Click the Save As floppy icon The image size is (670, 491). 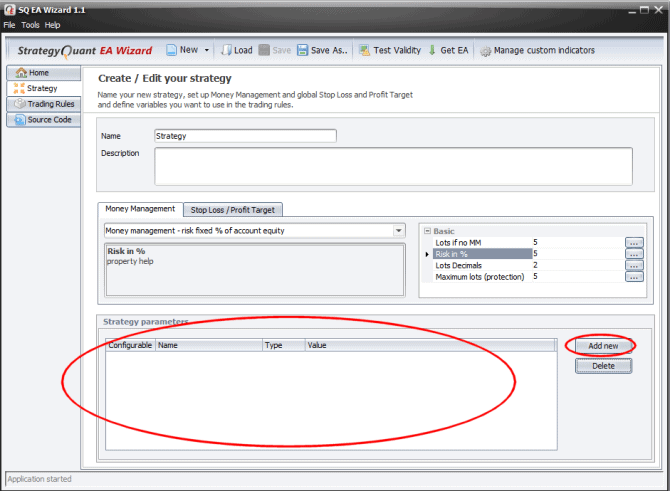[x=303, y=50]
